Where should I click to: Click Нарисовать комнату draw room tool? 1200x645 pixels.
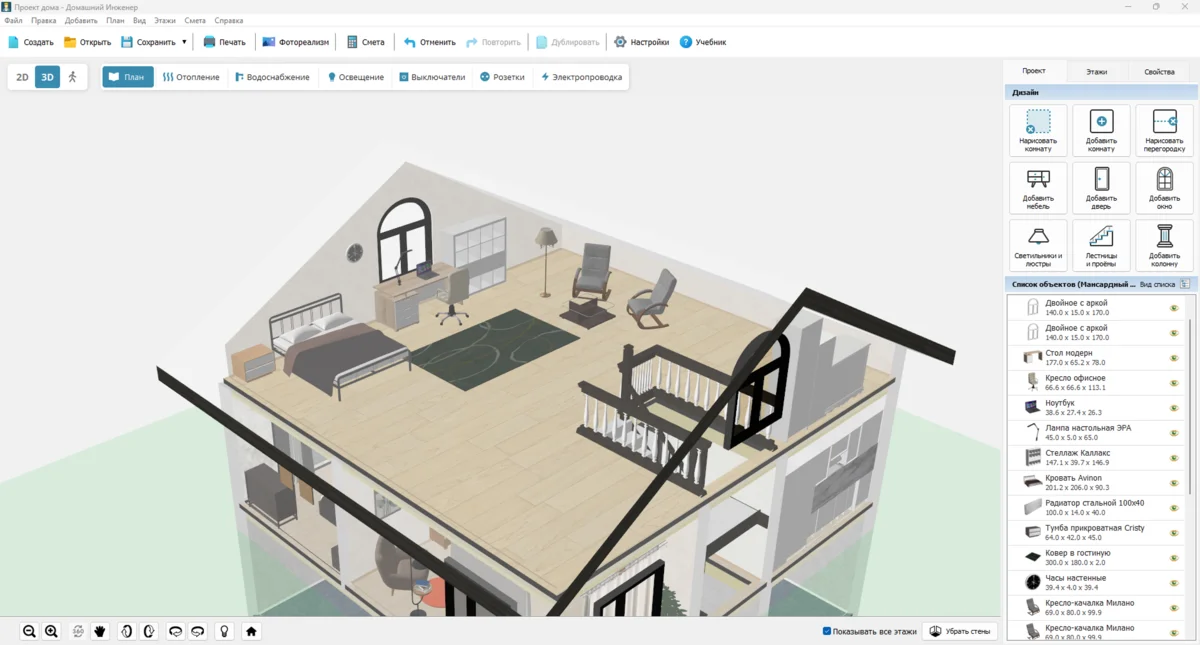coord(1038,130)
